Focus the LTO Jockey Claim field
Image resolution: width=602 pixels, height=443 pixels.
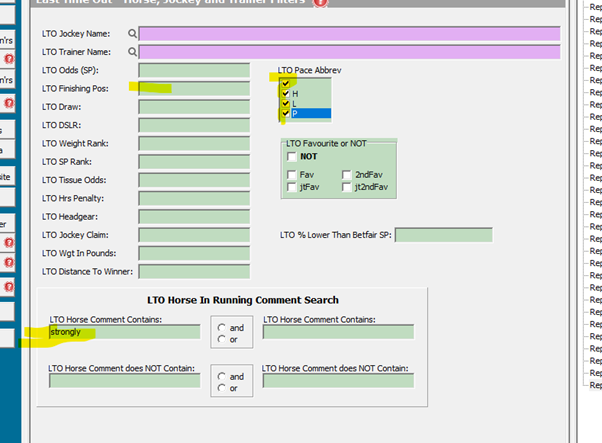point(194,235)
